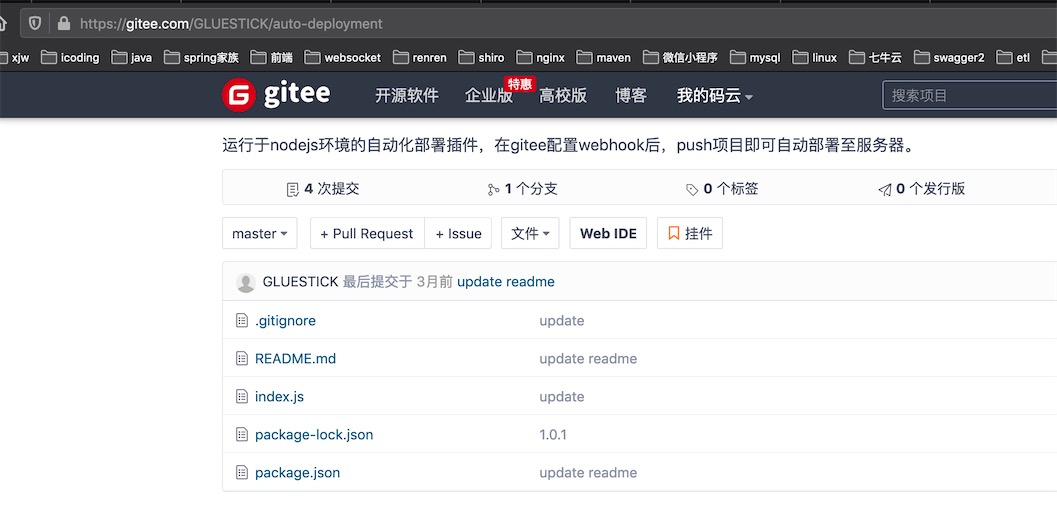Click the commits count icon
1057x506 pixels.
coord(293,189)
